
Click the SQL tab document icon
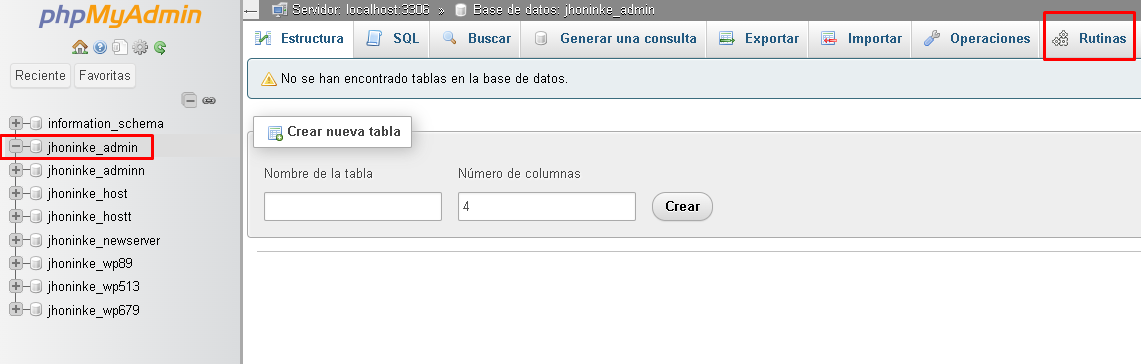[374, 39]
